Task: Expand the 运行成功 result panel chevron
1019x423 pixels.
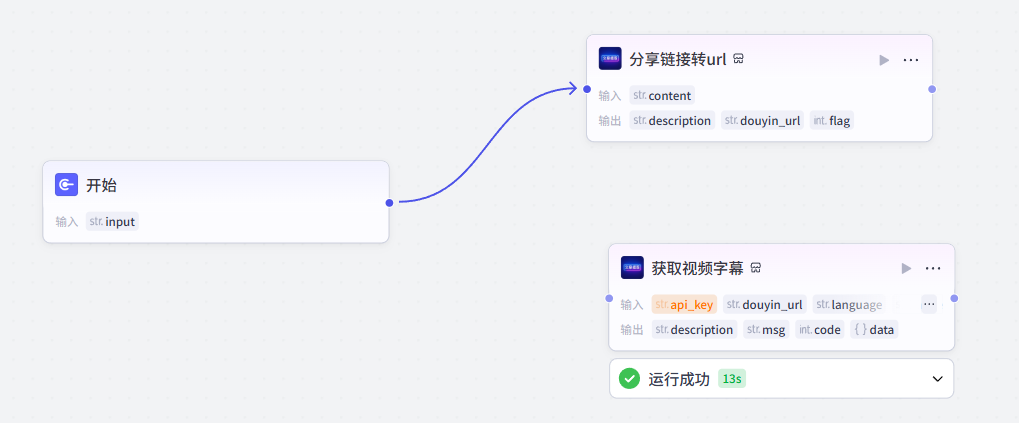Action: pos(937,379)
